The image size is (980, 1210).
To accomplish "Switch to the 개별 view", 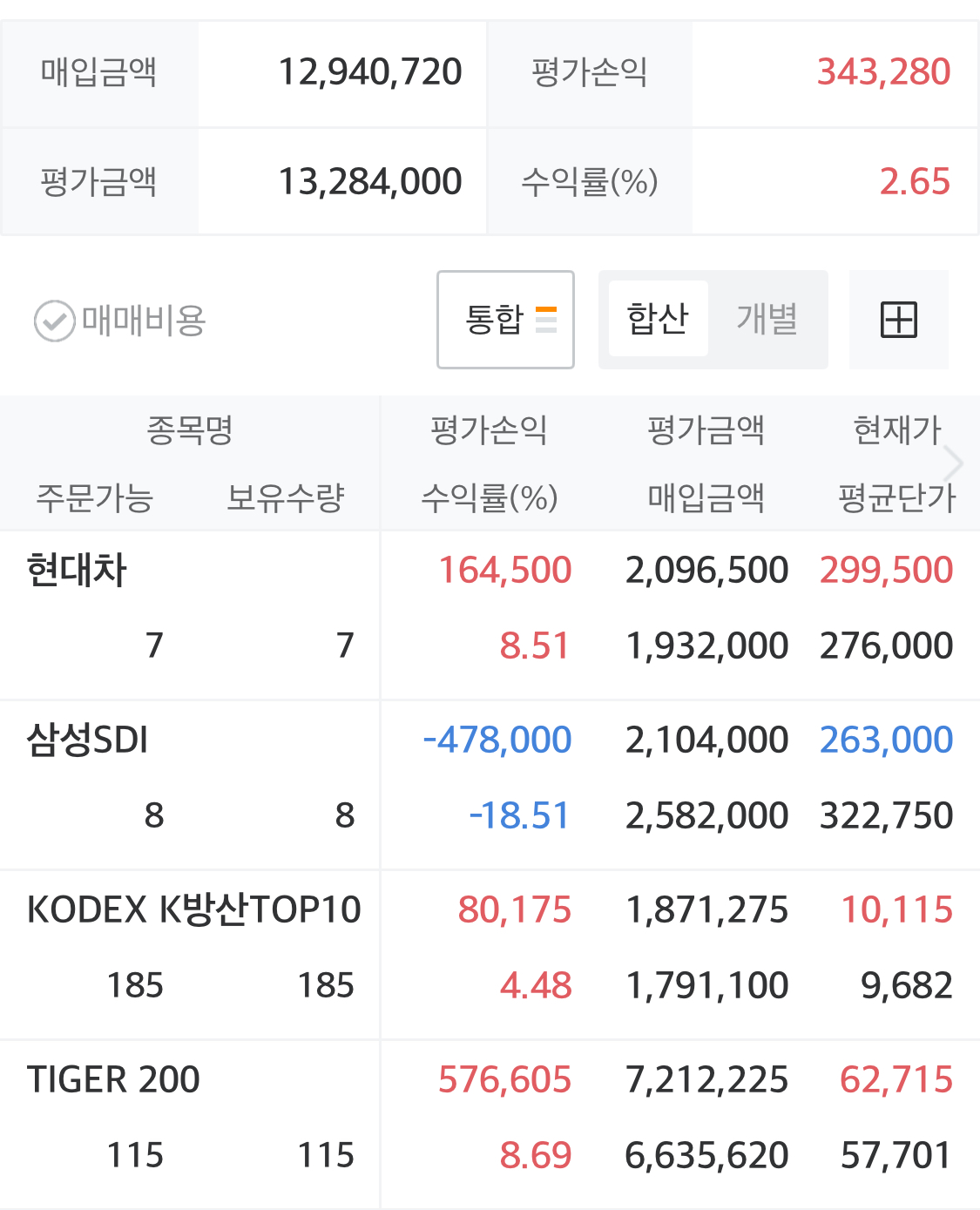I will 767,319.
